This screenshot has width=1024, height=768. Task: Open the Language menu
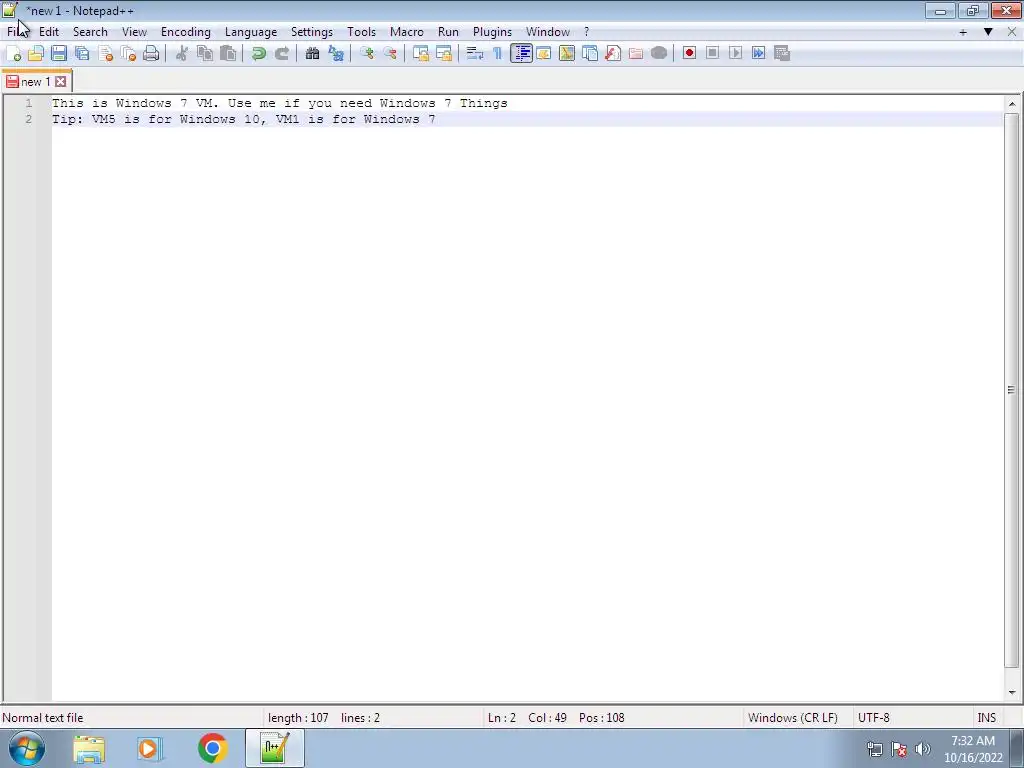[251, 32]
